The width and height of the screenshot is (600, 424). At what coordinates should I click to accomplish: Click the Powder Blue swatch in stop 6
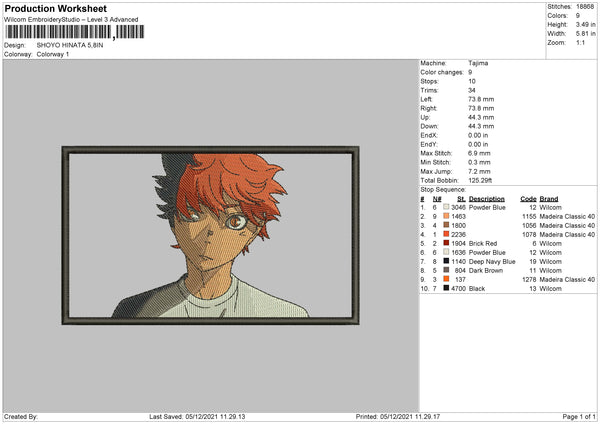[446, 252]
